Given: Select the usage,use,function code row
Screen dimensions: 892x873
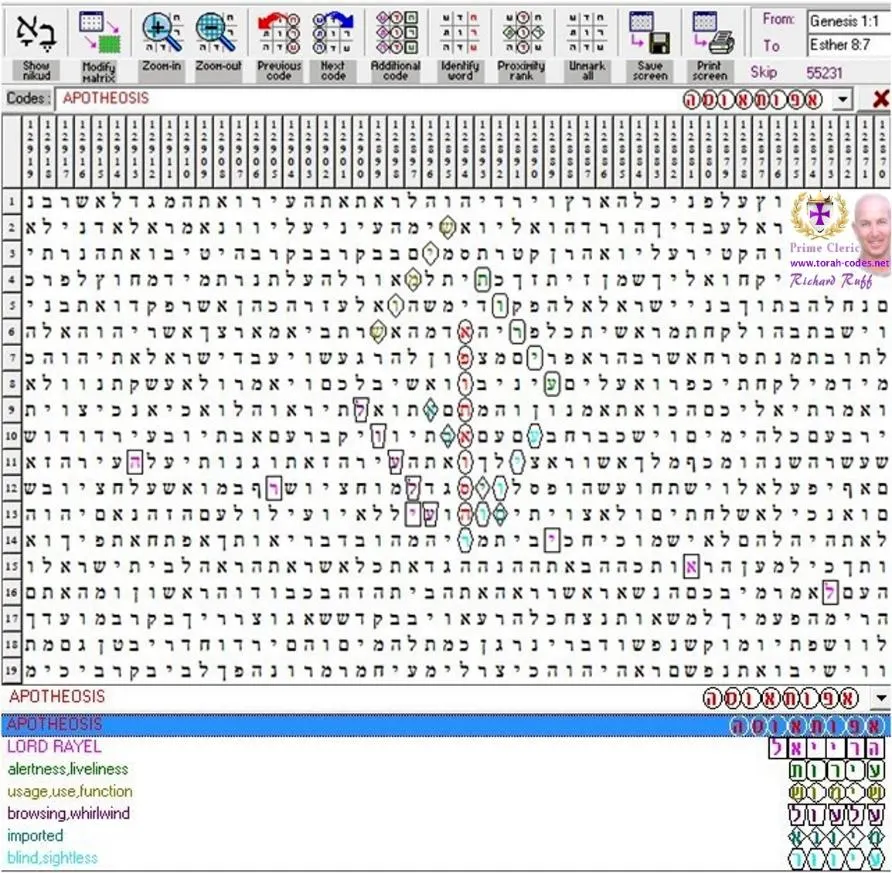Looking at the screenshot, I should 445,792.
